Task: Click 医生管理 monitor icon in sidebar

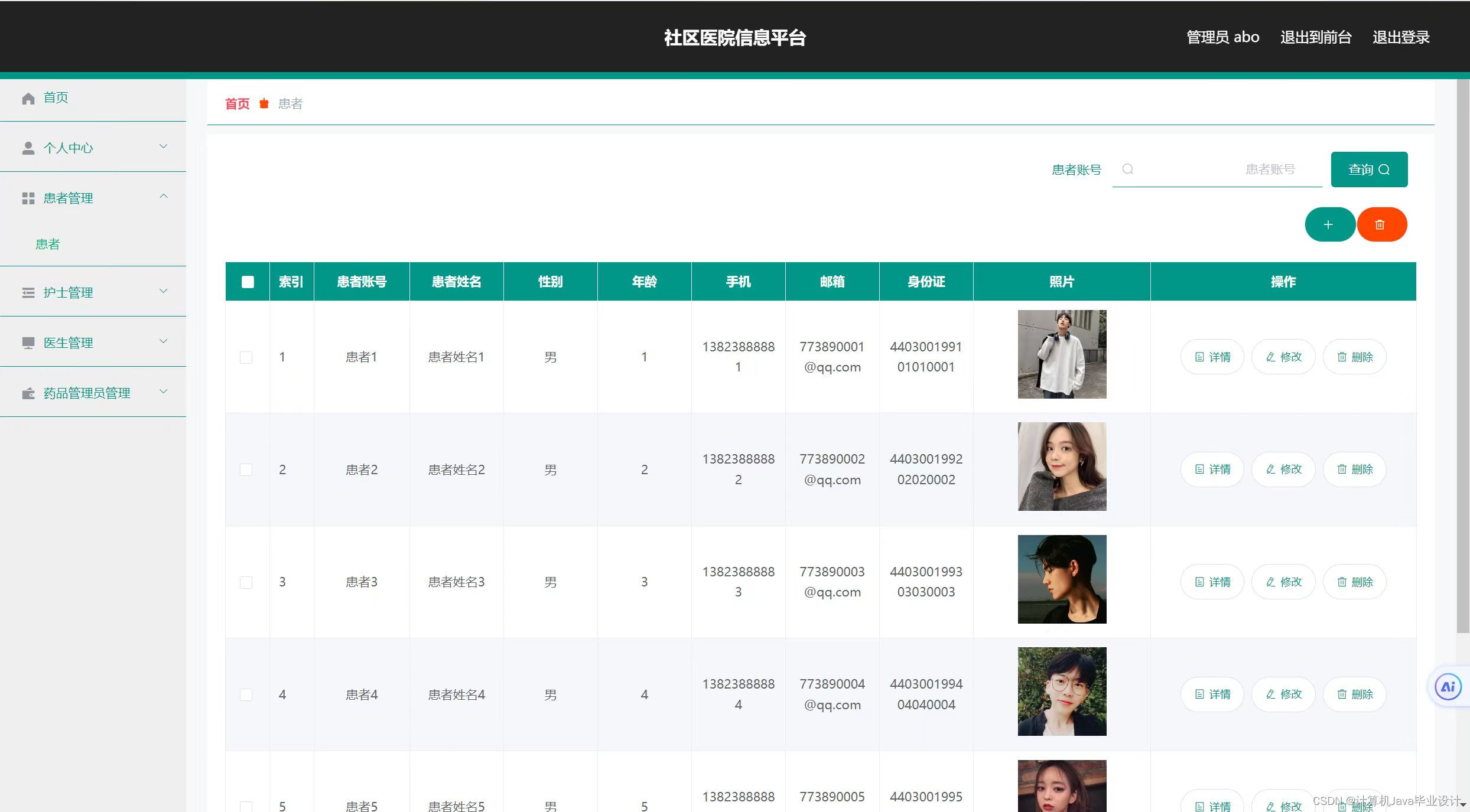Action: click(28, 343)
